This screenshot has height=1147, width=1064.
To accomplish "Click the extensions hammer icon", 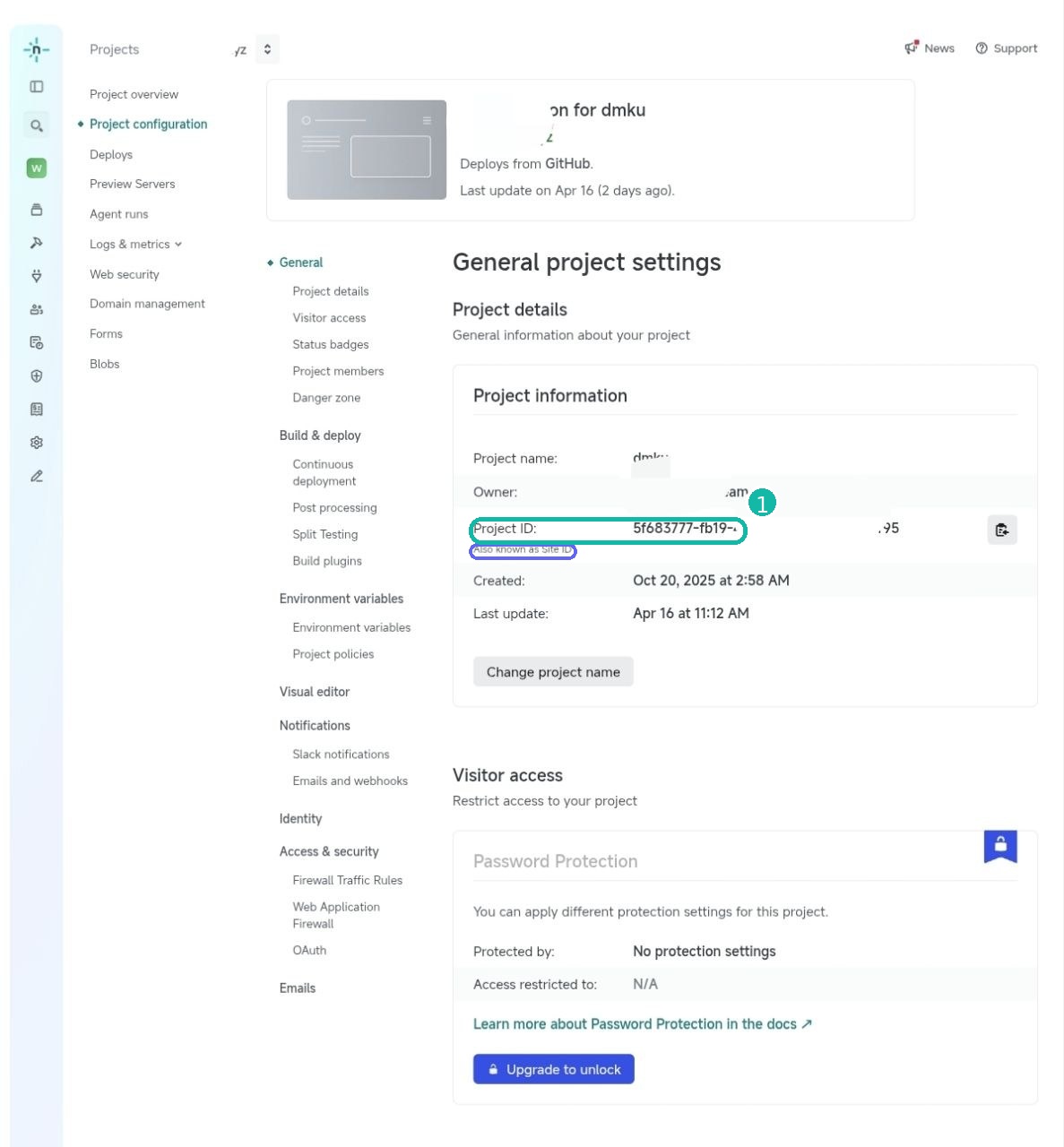I will coord(36,242).
